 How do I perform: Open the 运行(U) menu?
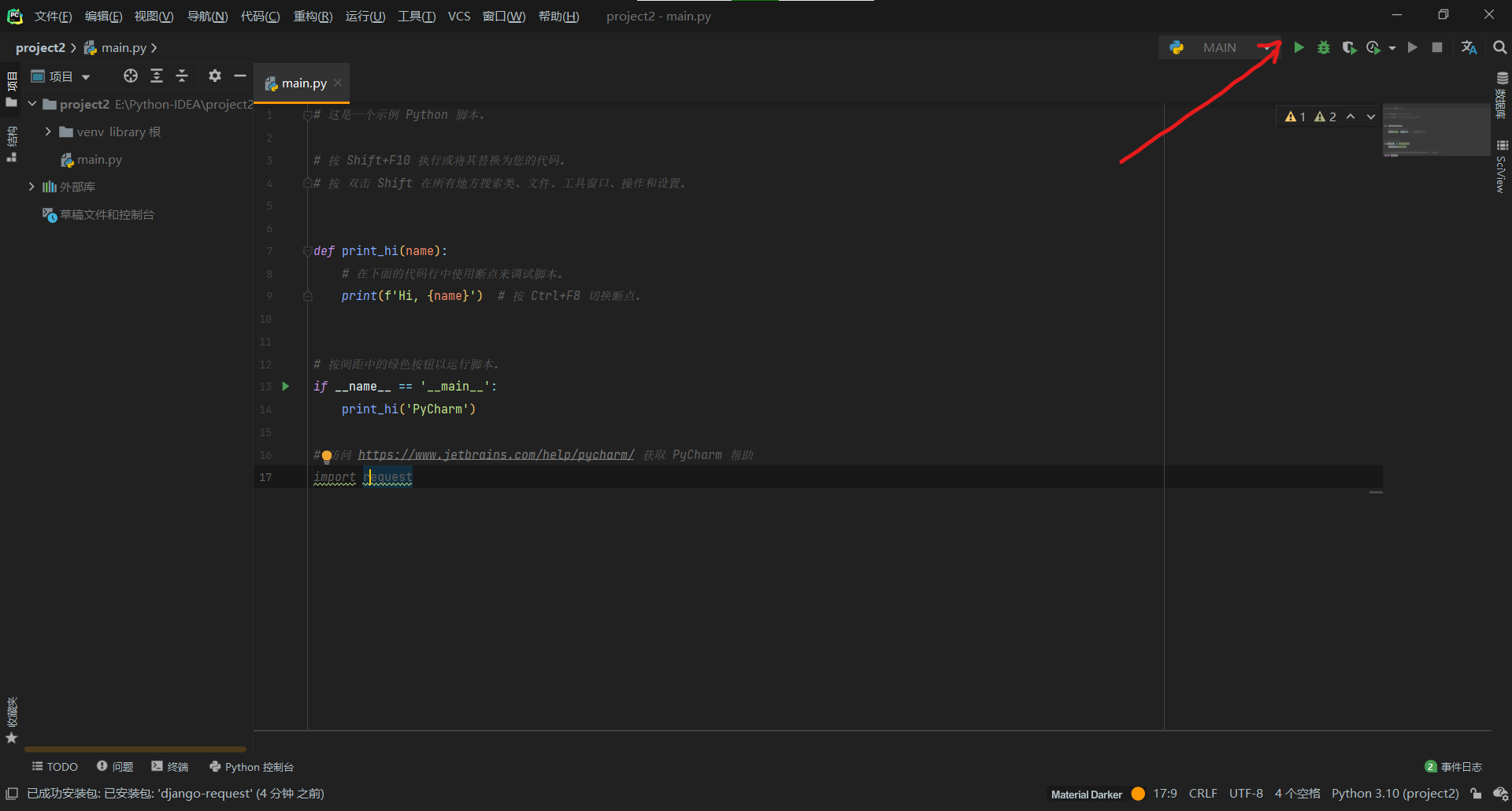point(365,17)
